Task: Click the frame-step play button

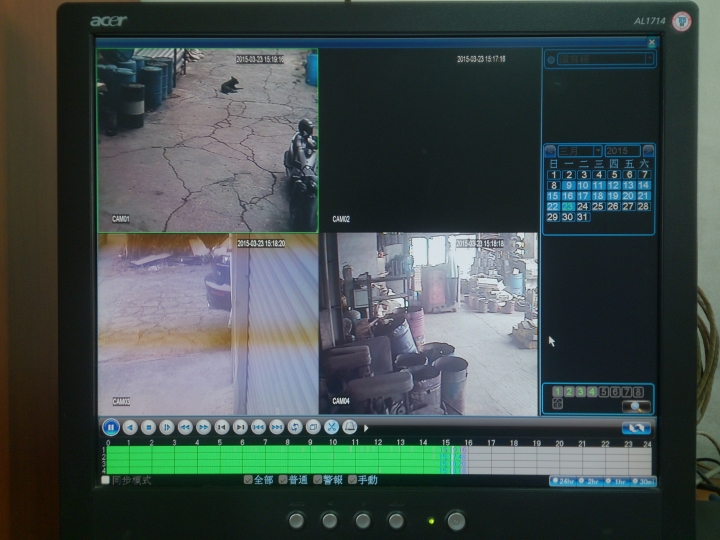Action: tap(167, 428)
